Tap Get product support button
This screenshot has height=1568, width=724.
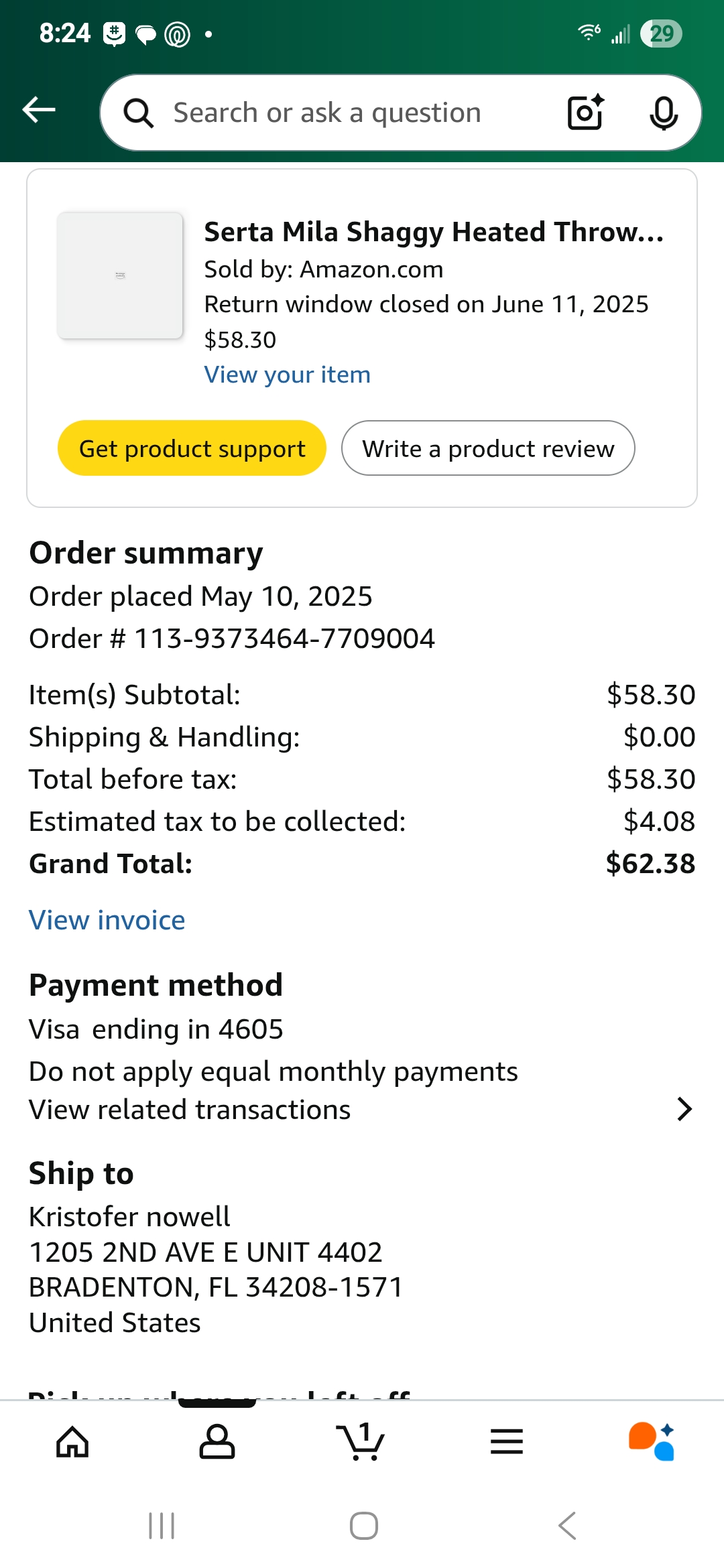click(x=192, y=448)
